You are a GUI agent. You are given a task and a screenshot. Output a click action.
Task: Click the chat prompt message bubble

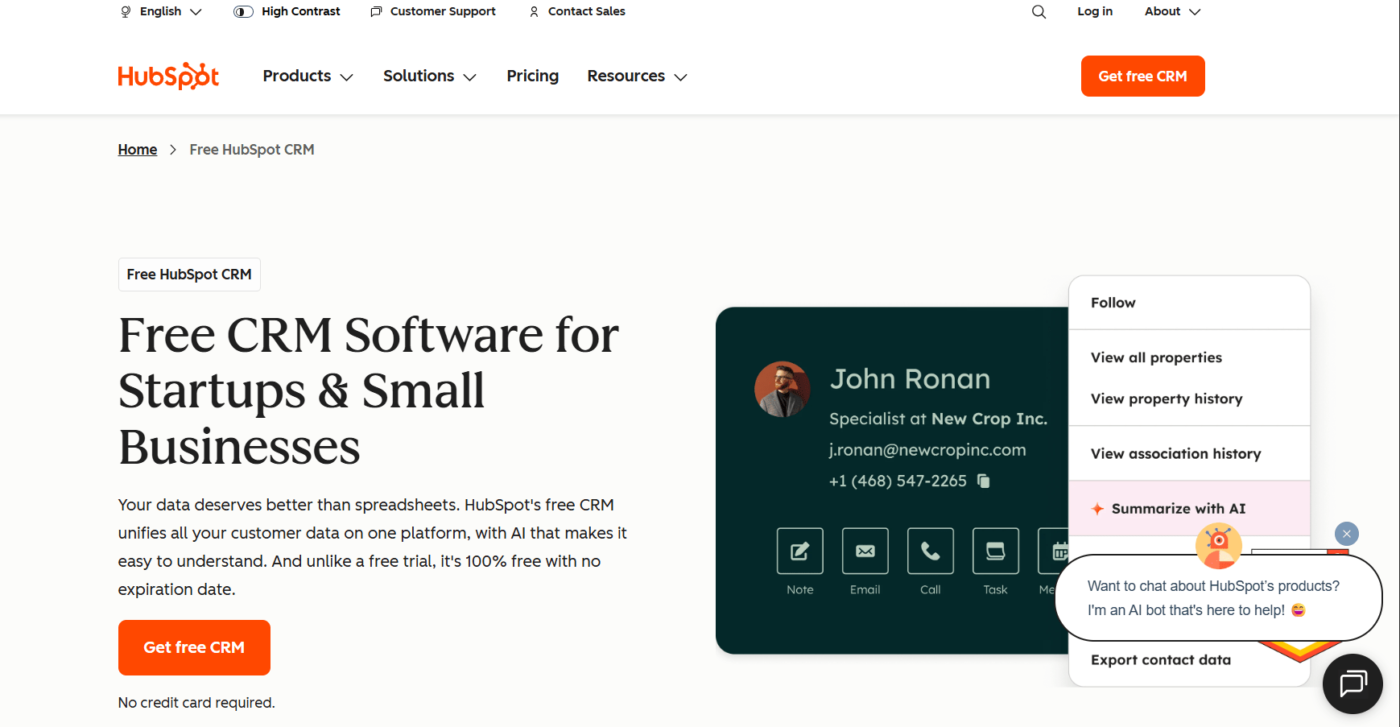(x=1217, y=598)
